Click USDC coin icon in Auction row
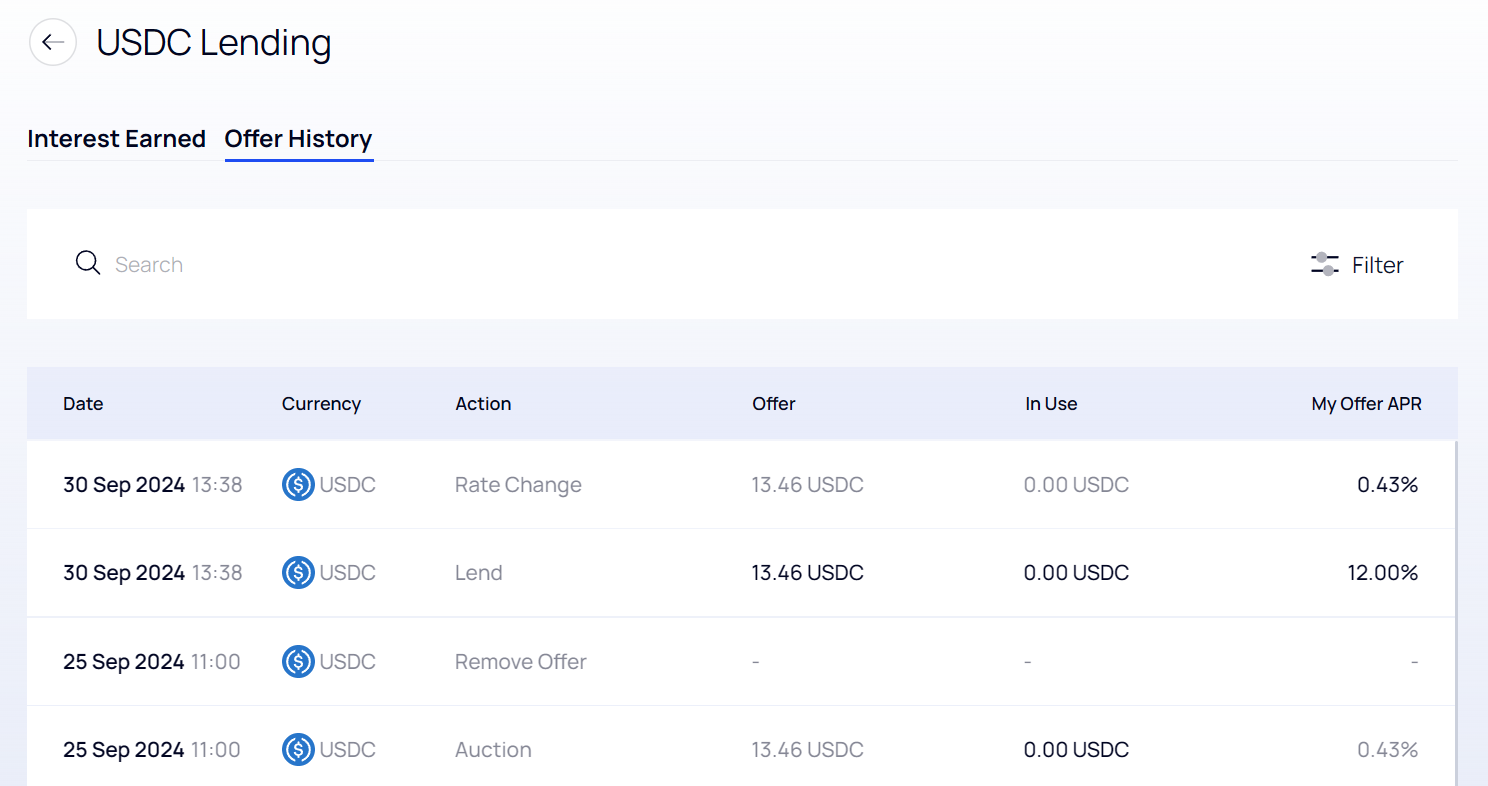Viewport: 1488px width, 786px height. 298,750
